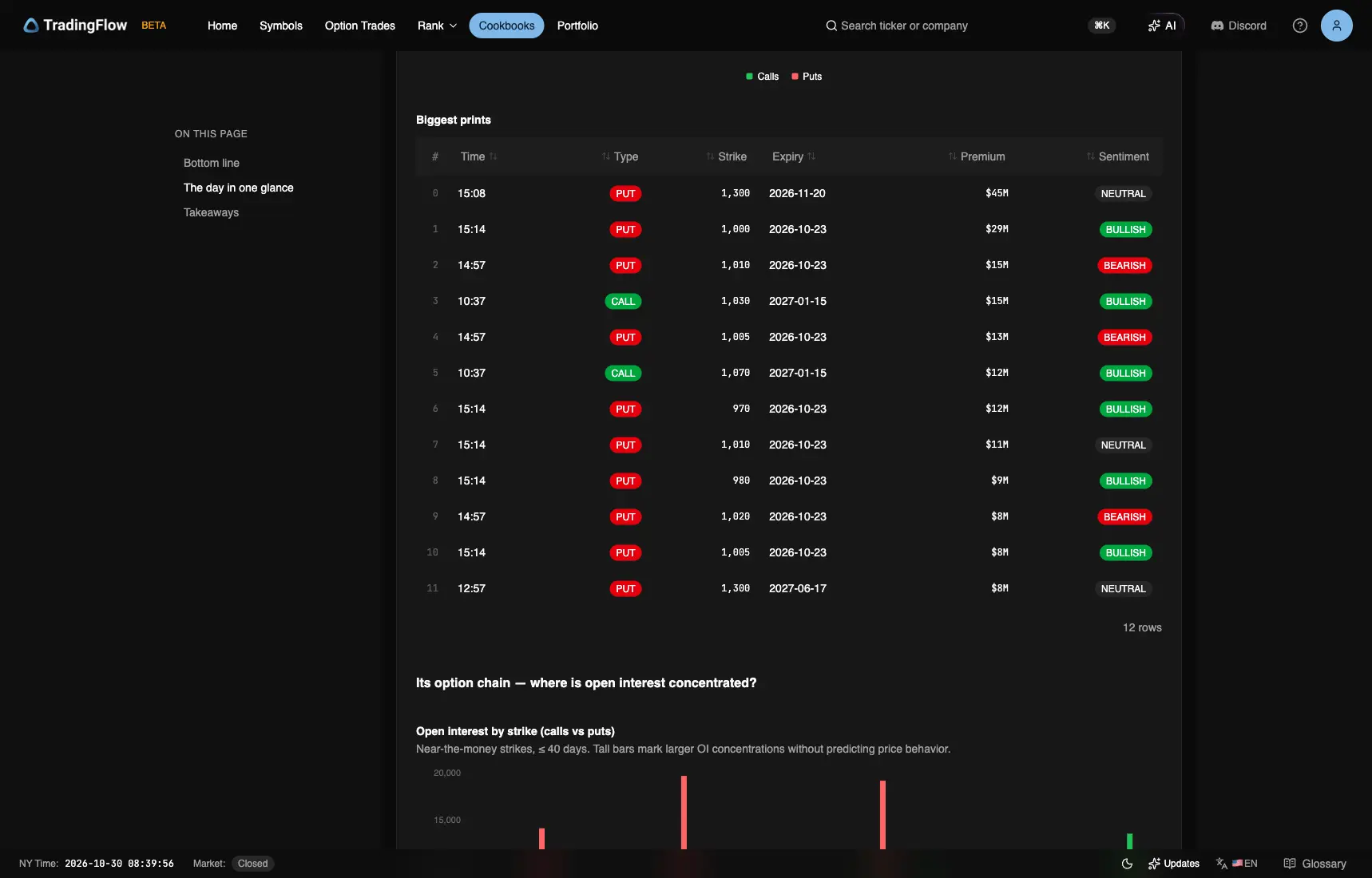This screenshot has width=1372, height=878.
Task: Jump to The day in one glance
Action: pos(239,188)
